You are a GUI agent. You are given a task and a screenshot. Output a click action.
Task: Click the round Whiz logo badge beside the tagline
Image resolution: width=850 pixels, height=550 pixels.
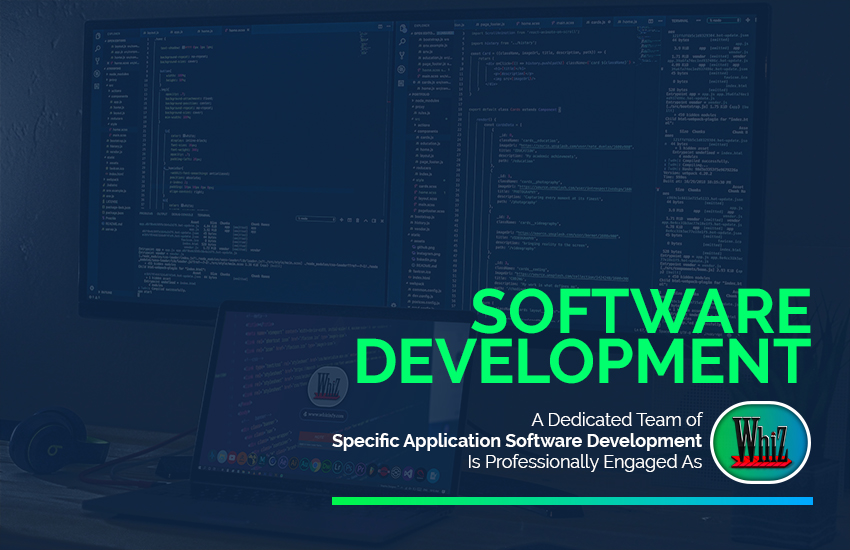tap(760, 441)
